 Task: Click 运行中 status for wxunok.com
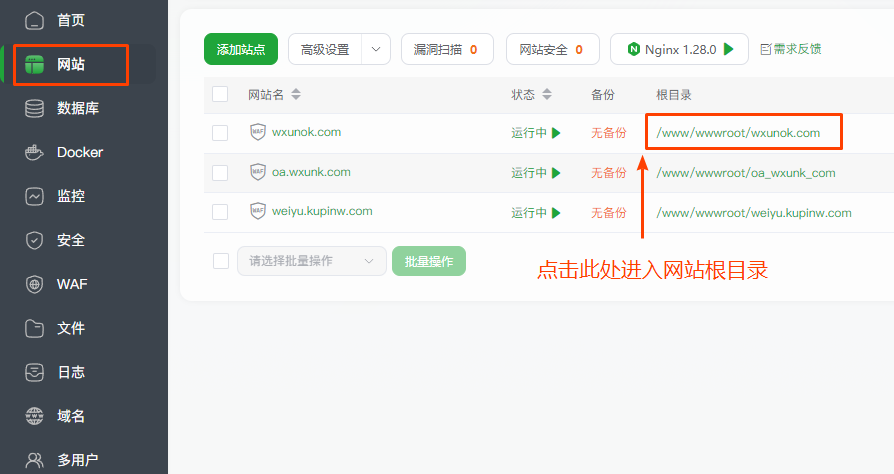click(529, 133)
